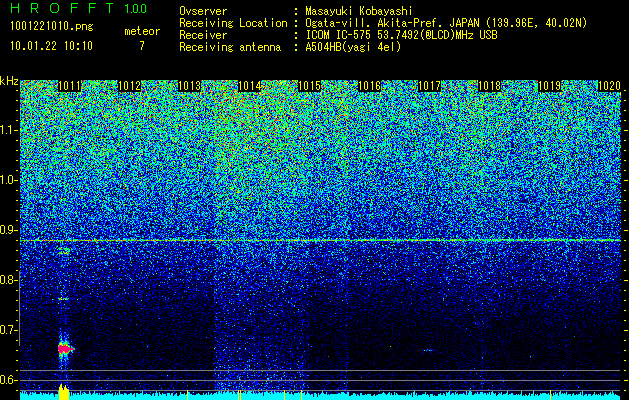629x400 pixels.
Task: Click the A504HB(yagi 4el) antenna text
Action: tap(353, 47)
